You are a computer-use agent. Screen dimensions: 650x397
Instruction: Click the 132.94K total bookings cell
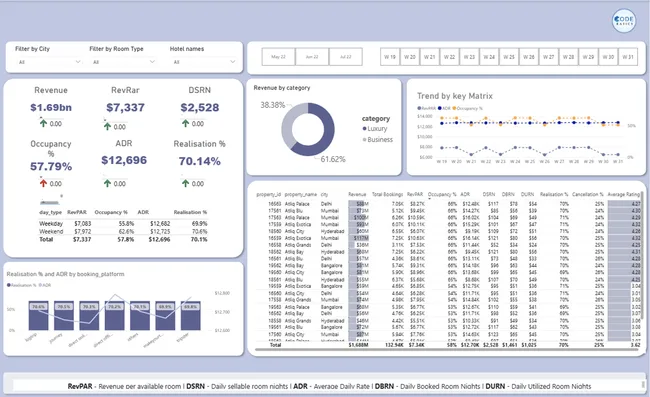(x=394, y=345)
